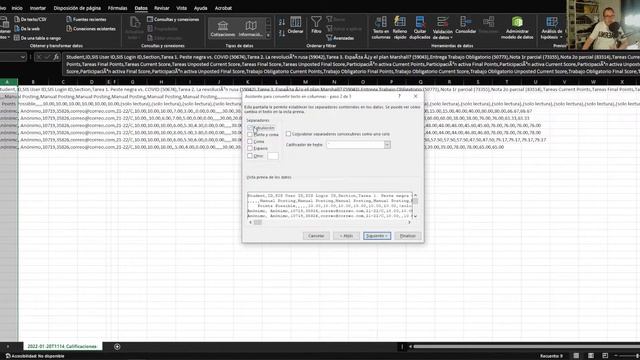Select De una tabla o rango
Image resolution: width=640 pixels, height=360 pixels.
point(37,38)
